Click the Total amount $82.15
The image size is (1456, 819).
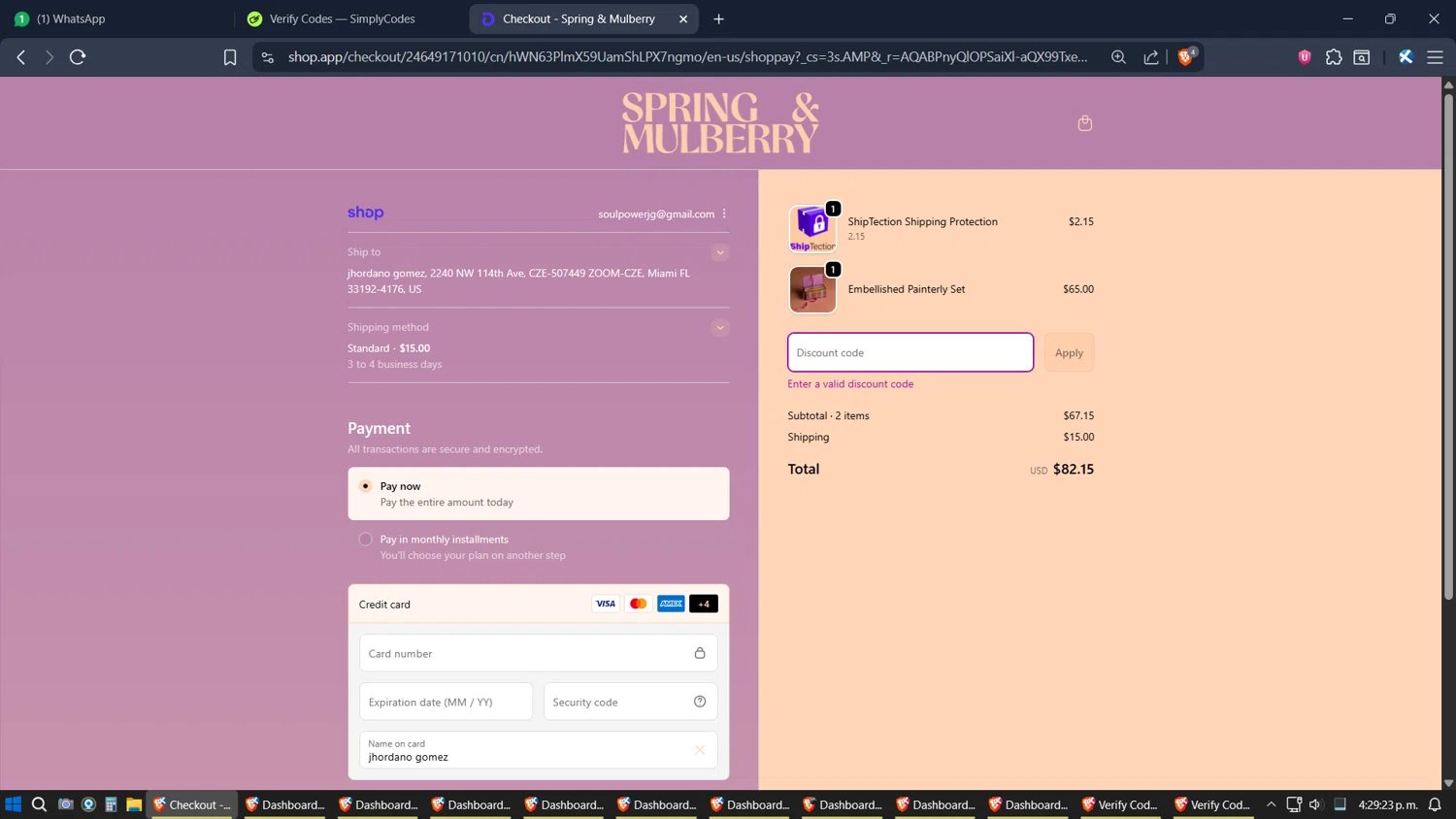(x=1073, y=469)
